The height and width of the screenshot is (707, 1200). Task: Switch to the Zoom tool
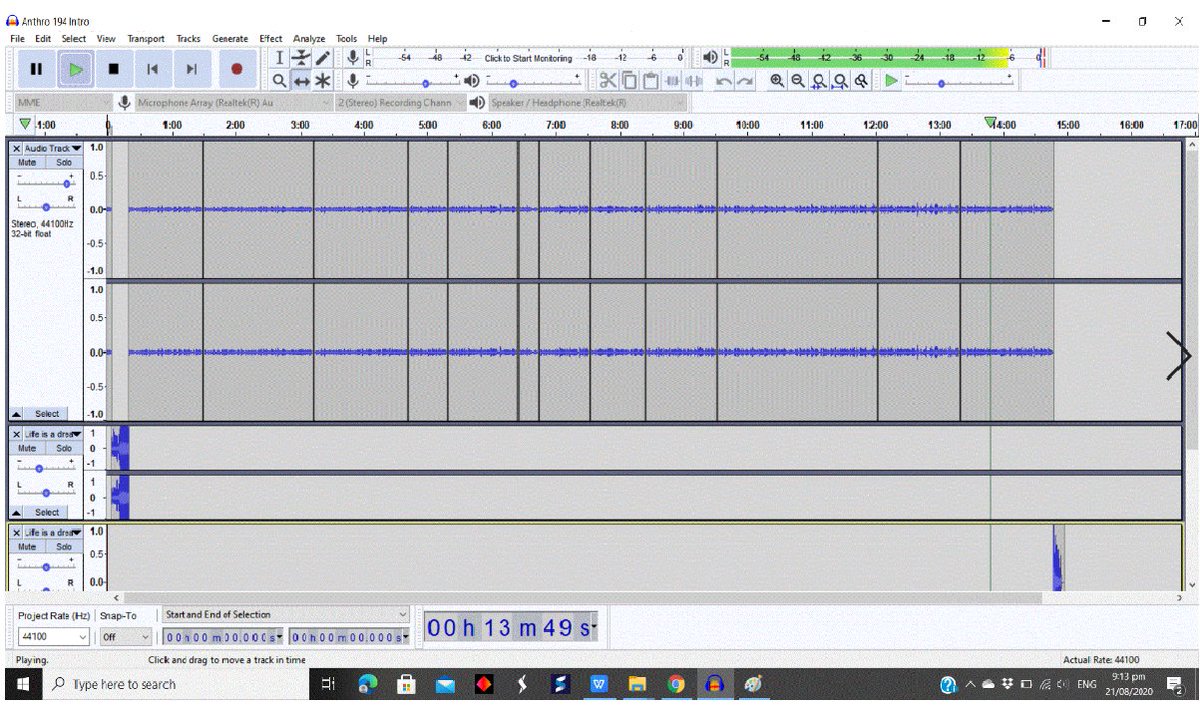(x=281, y=80)
